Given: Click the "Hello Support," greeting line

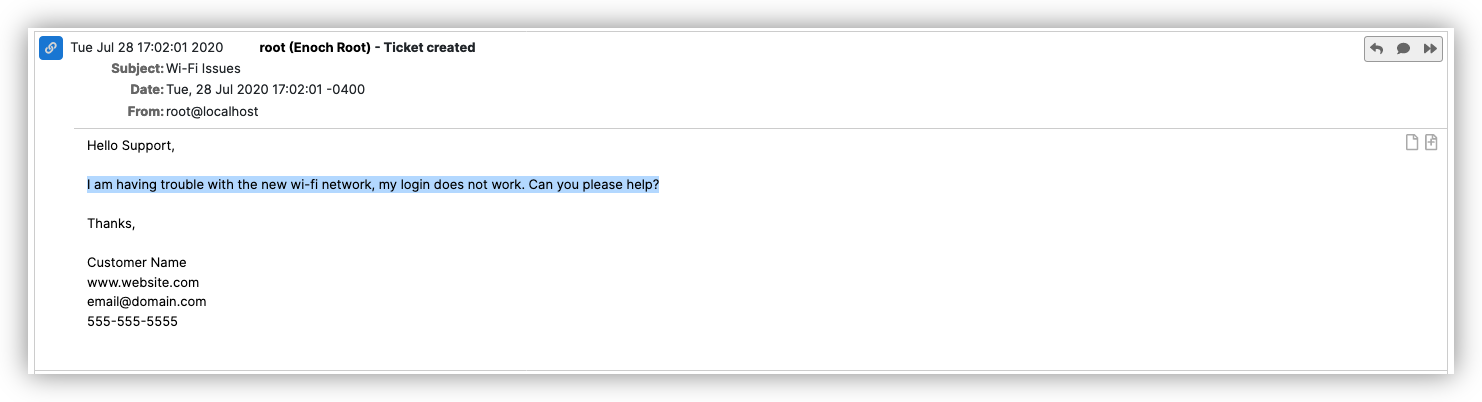Looking at the screenshot, I should pos(131,146).
